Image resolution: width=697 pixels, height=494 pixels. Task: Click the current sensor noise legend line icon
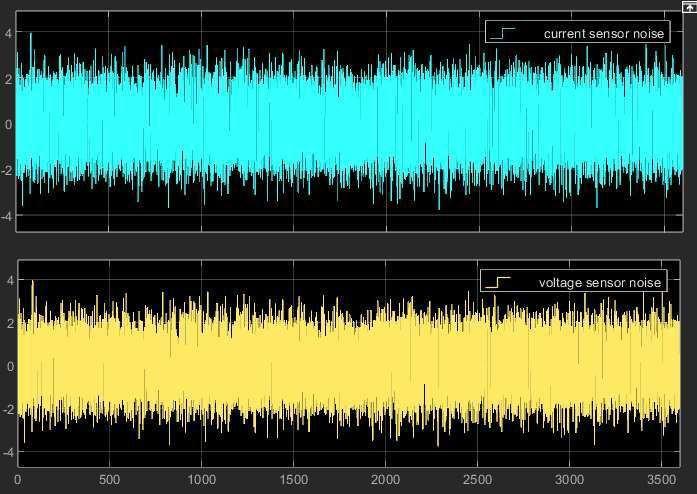click(x=503, y=33)
